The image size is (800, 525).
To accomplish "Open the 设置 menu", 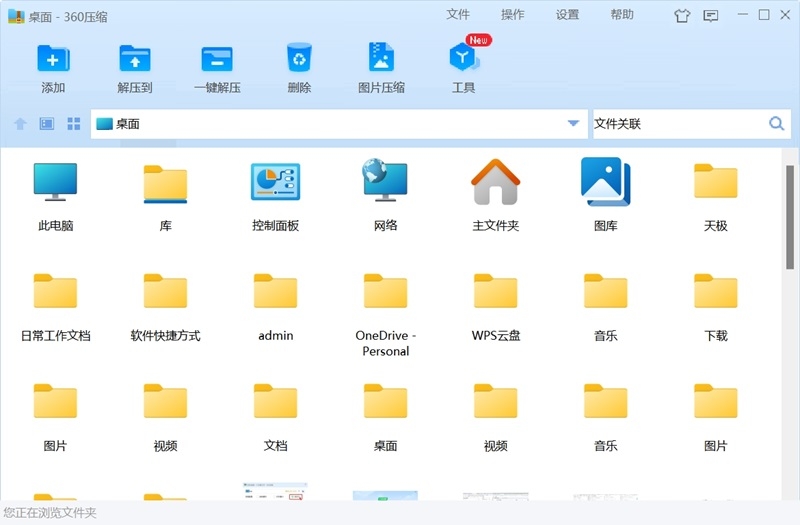I will click(x=567, y=14).
